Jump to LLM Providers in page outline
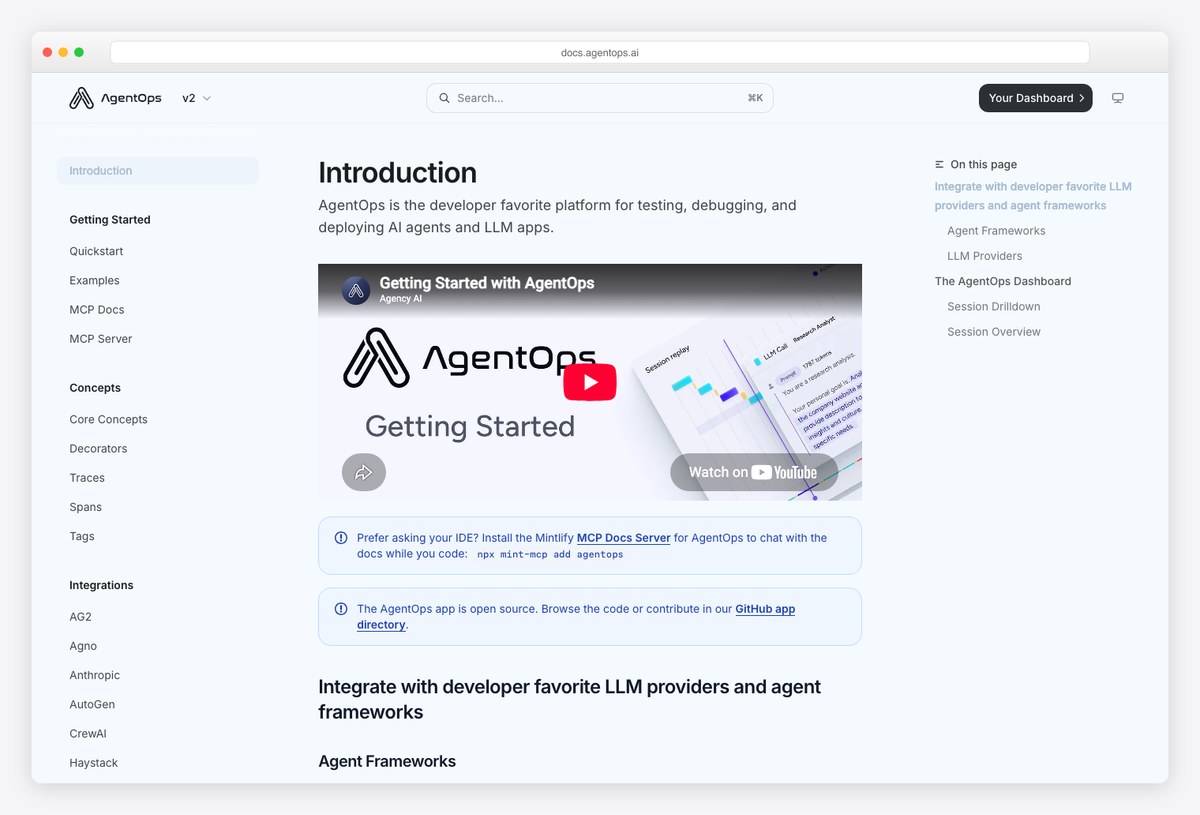 click(x=985, y=256)
